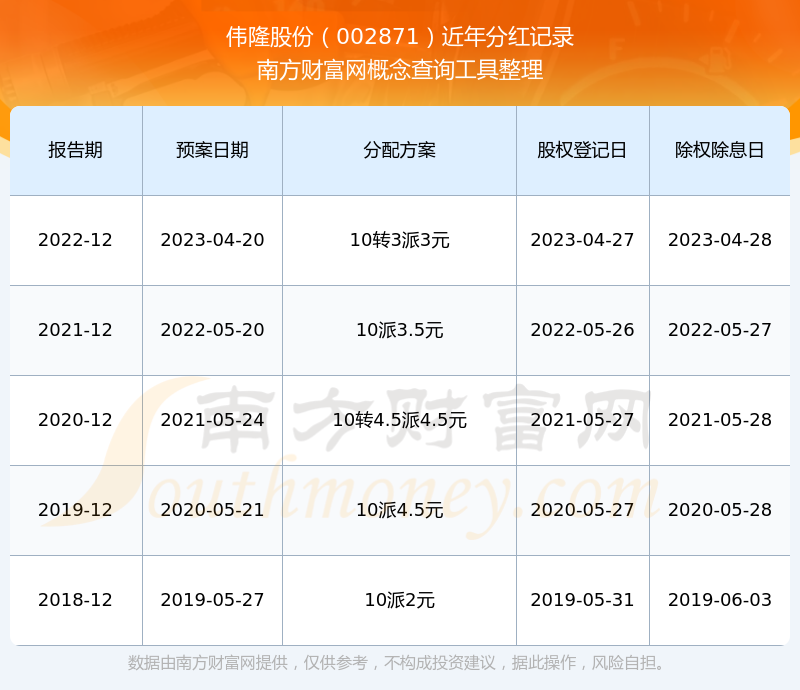Click the proposal date 2023-04-20
Viewport: 800px width, 690px height.
[212, 240]
